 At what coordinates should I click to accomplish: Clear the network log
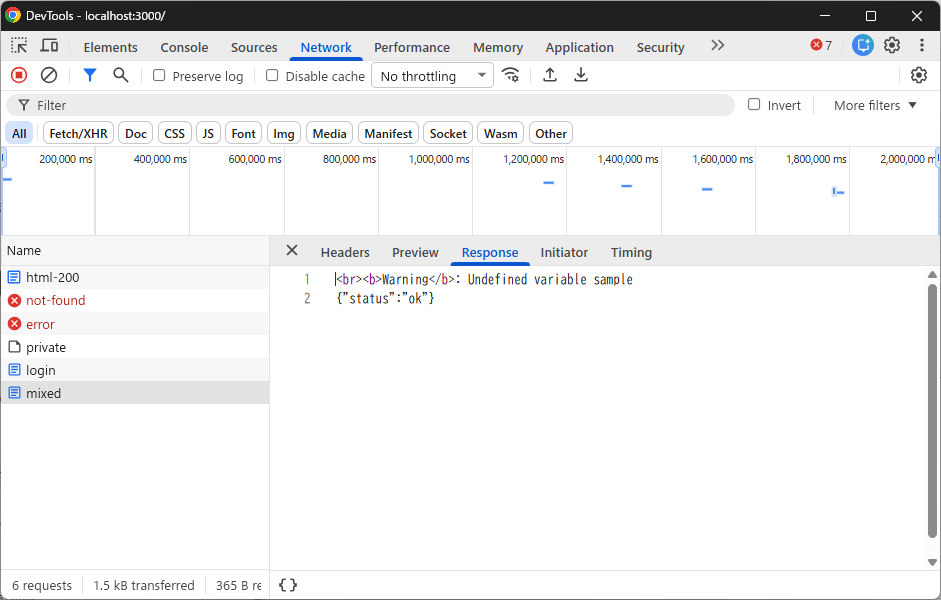49,76
